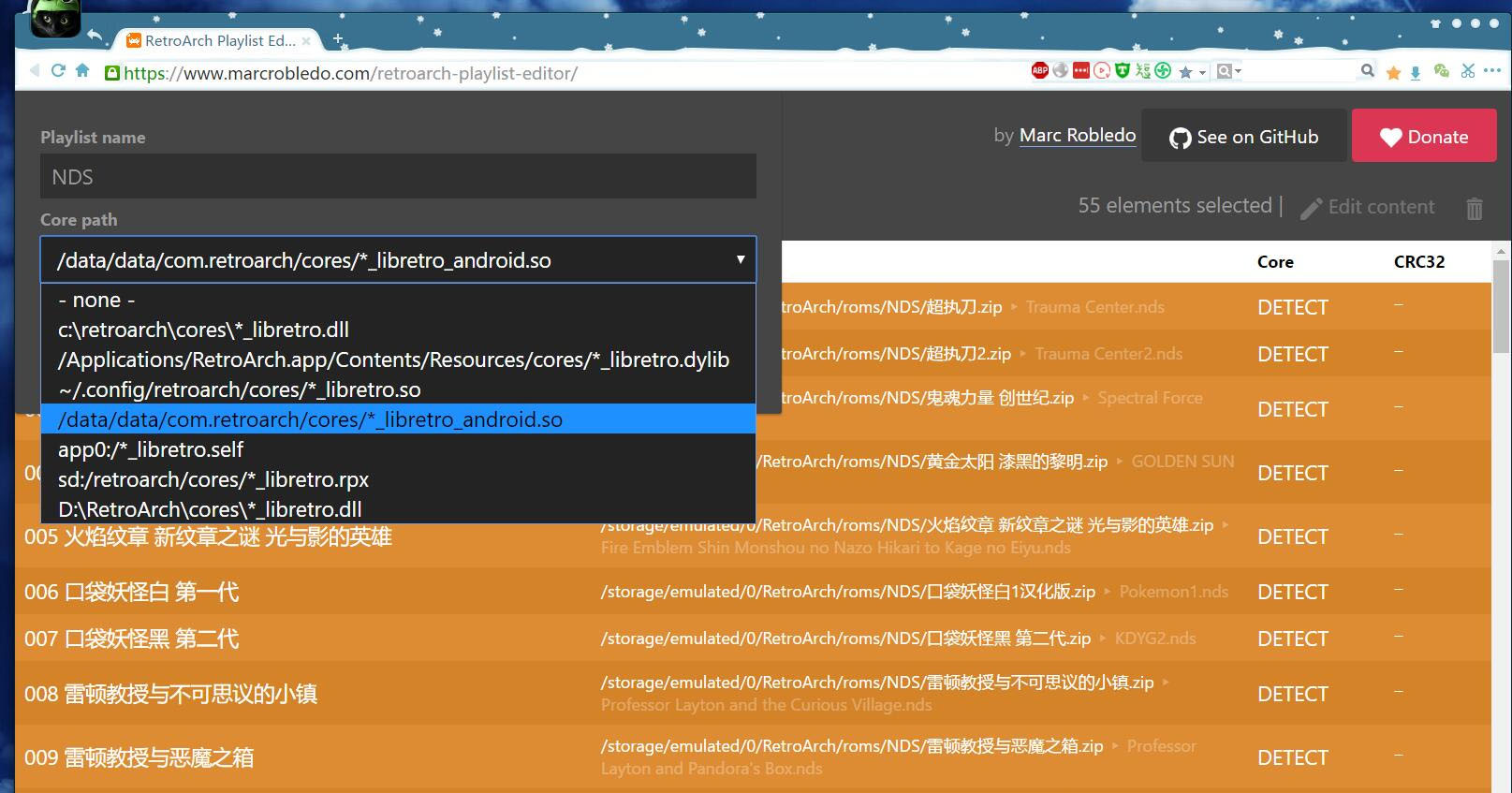Click See on GitHub button

click(x=1244, y=137)
